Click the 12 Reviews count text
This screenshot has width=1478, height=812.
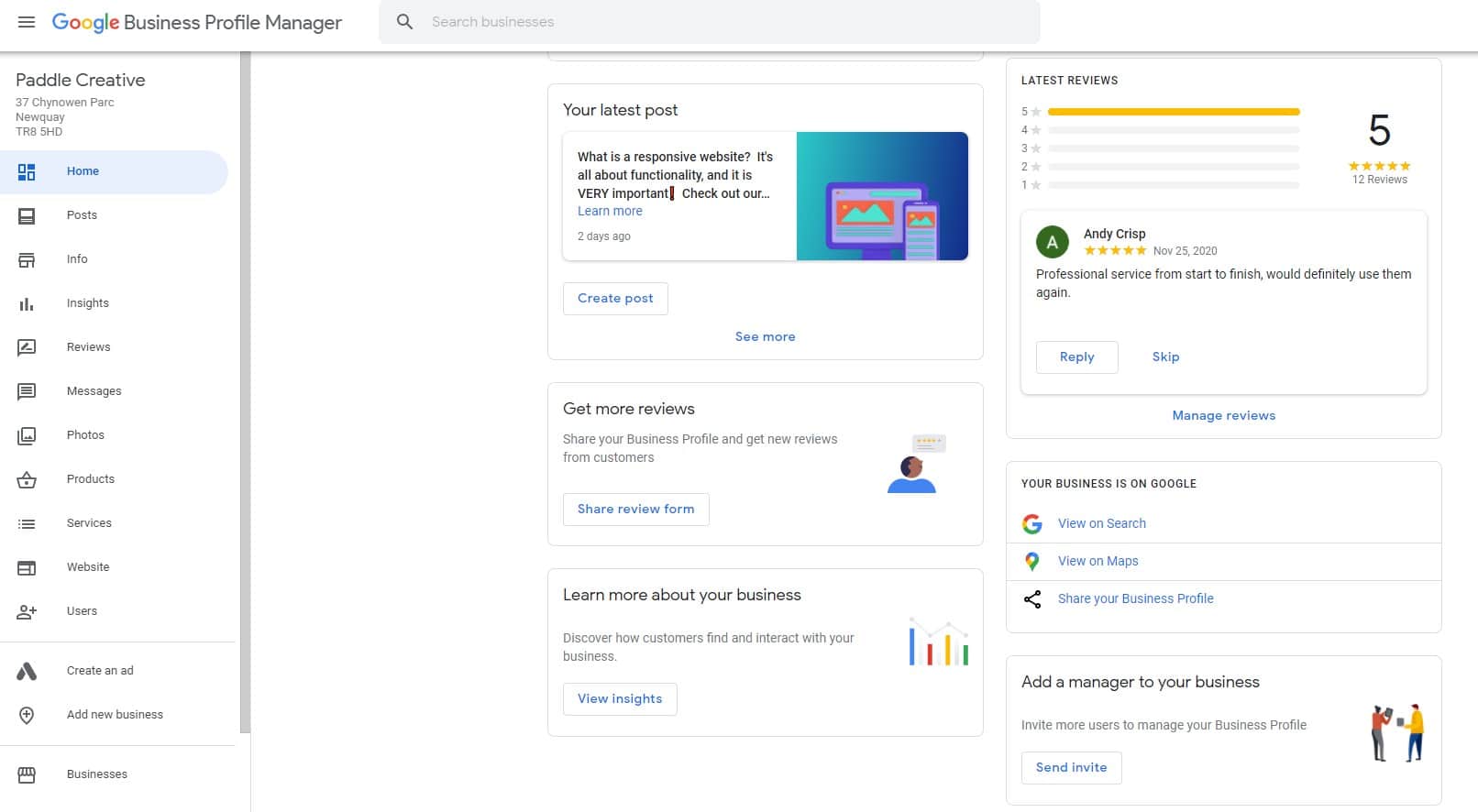(1379, 180)
